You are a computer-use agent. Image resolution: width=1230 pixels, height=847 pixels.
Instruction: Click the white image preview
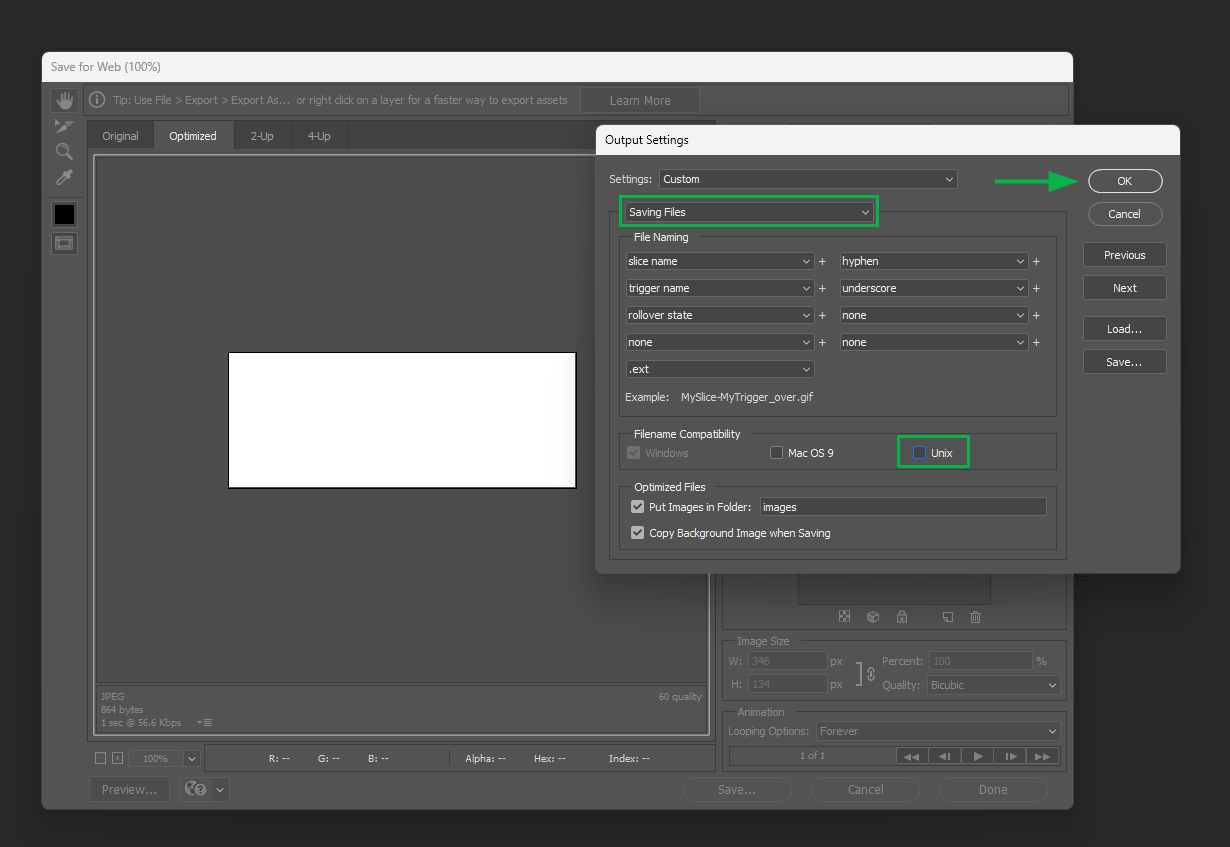pos(402,420)
